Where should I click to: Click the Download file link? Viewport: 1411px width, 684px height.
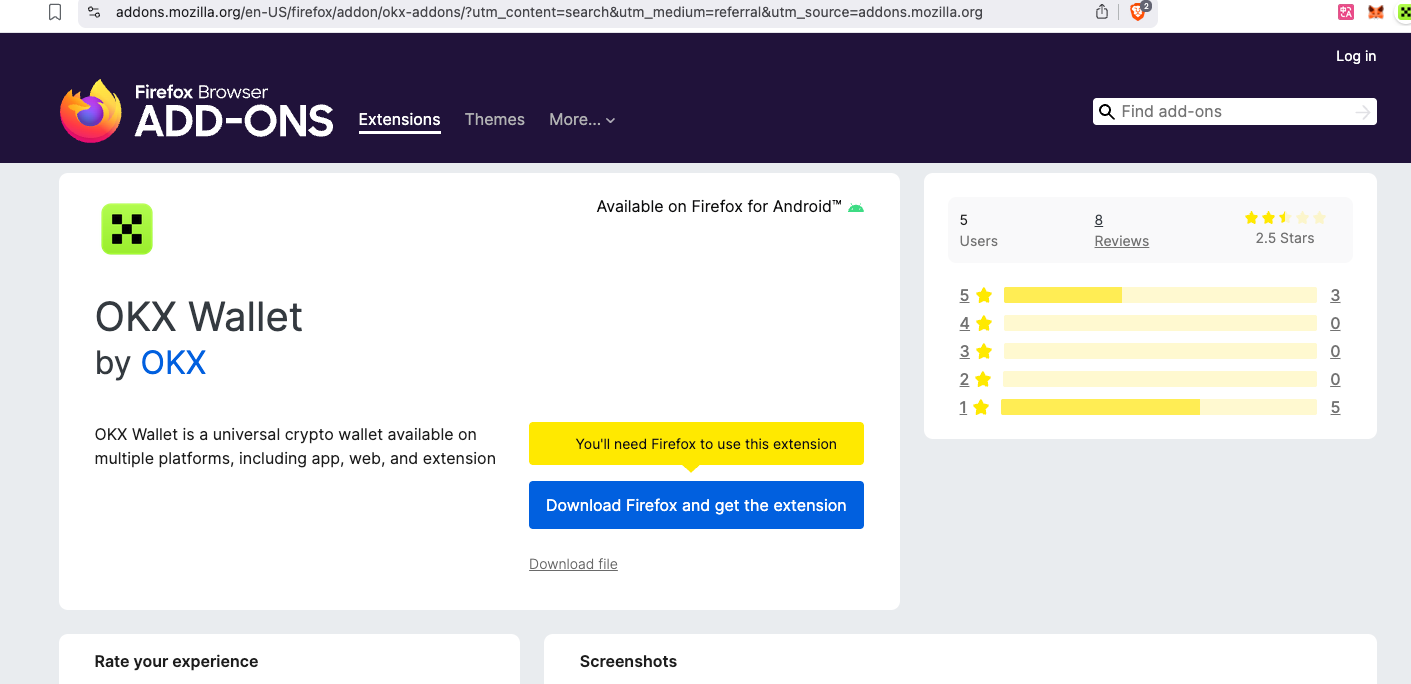[x=573, y=564]
